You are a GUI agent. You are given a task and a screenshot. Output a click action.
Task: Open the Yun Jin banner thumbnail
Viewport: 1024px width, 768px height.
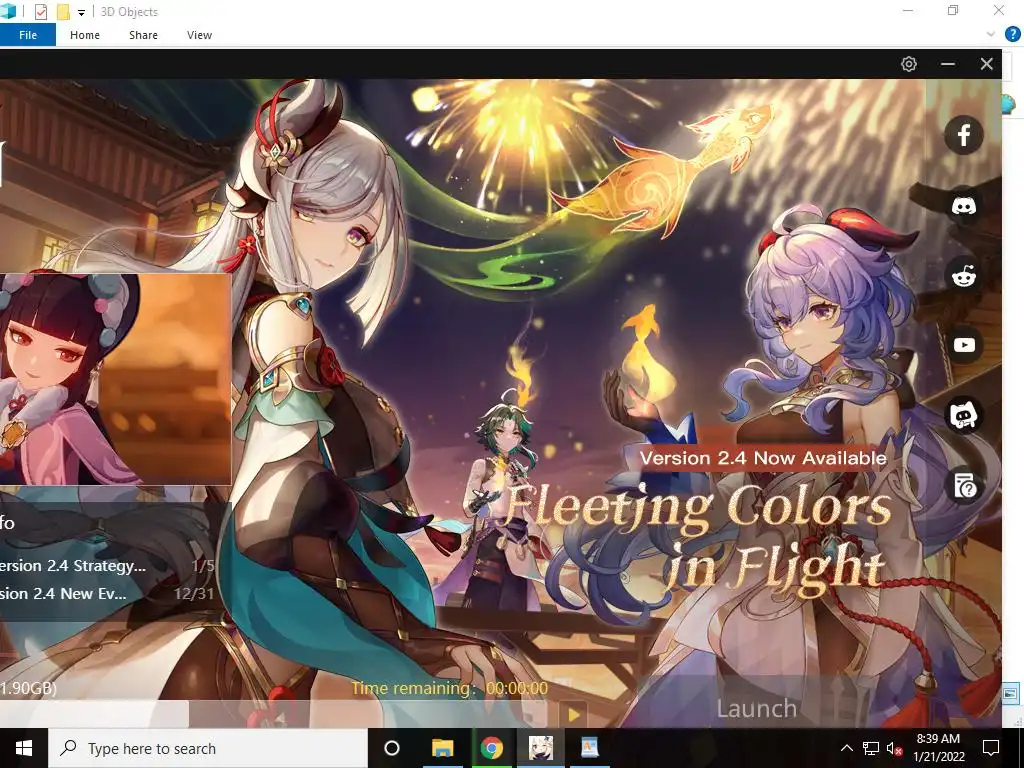116,379
